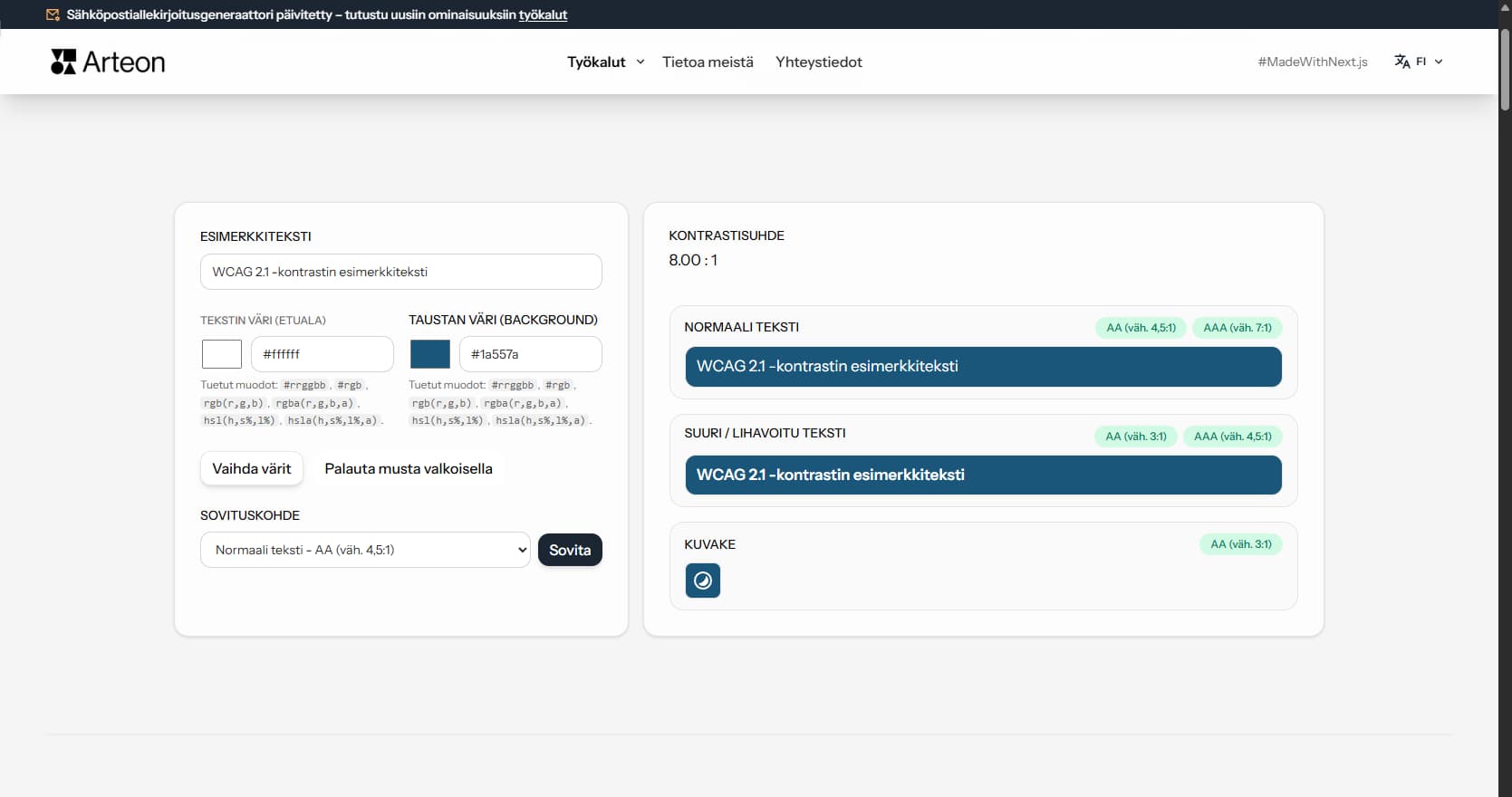Click the normal text preview bar
This screenshot has height=797, width=1512.
983,367
